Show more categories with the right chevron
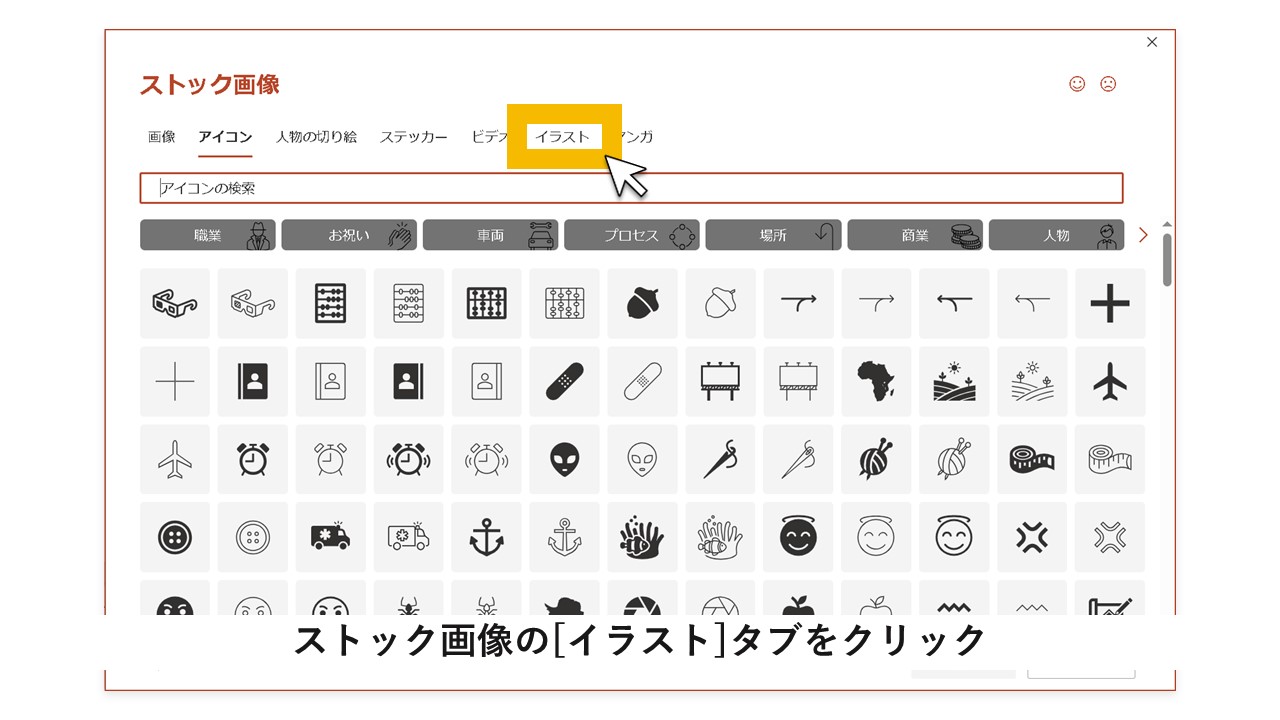The image size is (1280, 720). [x=1142, y=234]
